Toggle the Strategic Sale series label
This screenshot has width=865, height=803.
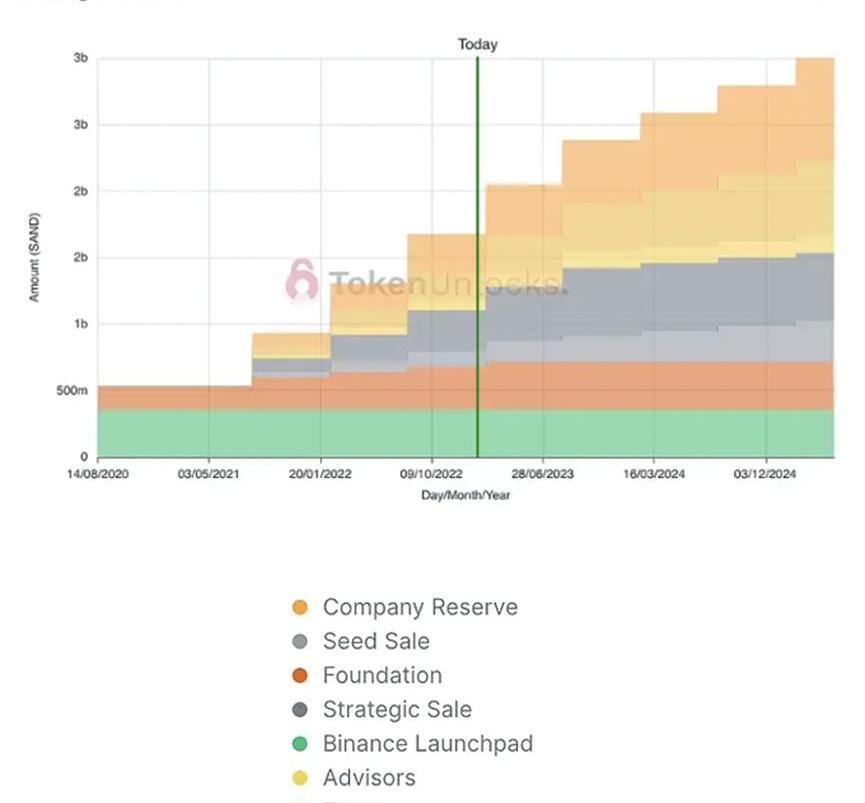398,710
